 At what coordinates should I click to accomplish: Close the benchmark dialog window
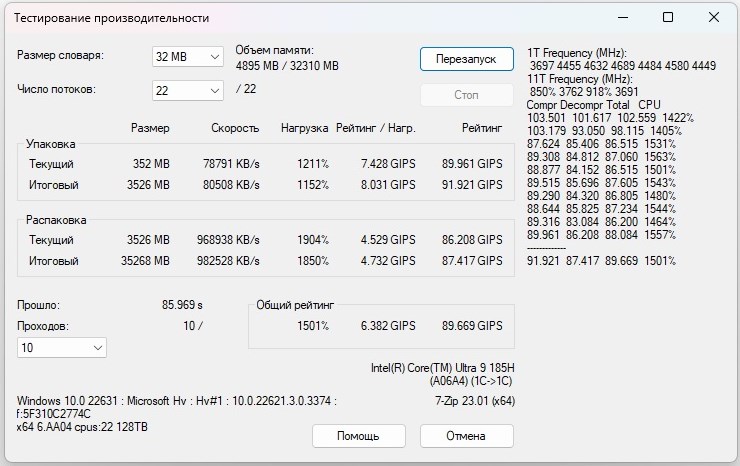click(x=714, y=17)
